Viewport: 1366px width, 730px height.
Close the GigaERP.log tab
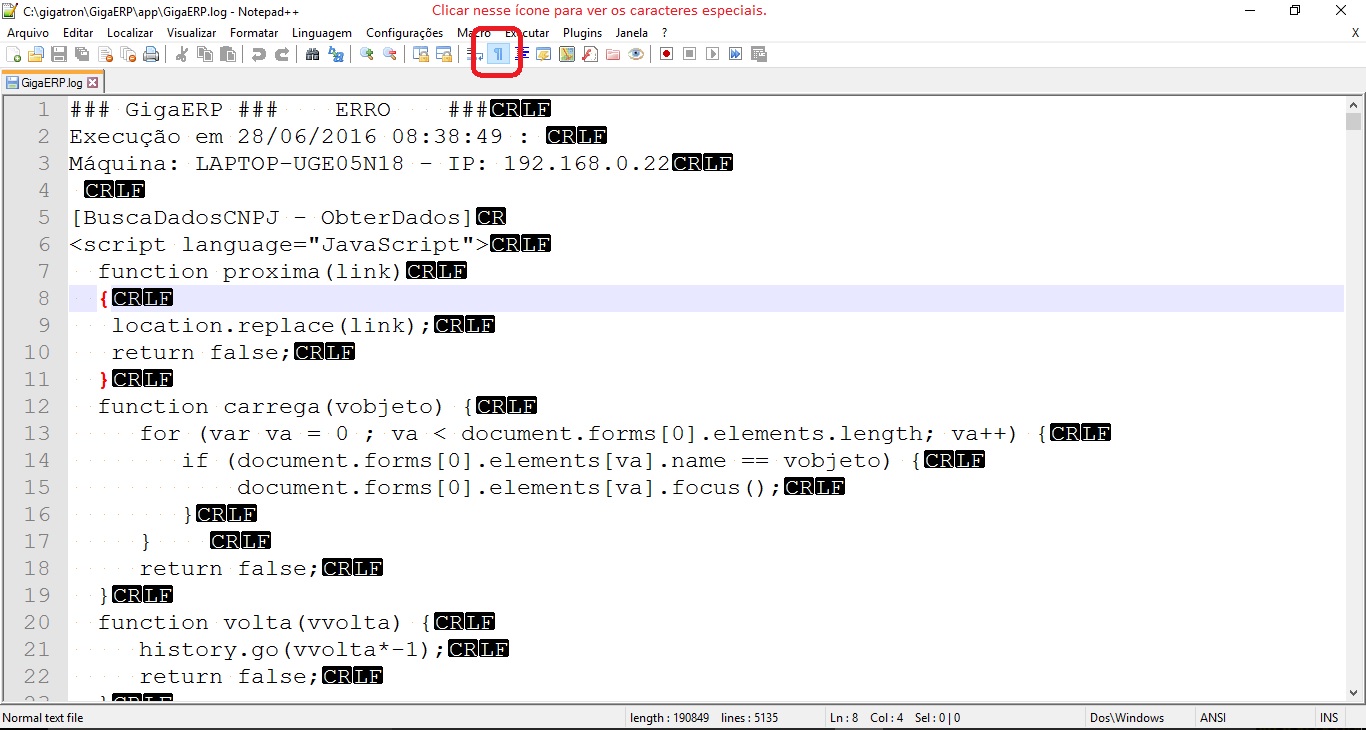93,83
